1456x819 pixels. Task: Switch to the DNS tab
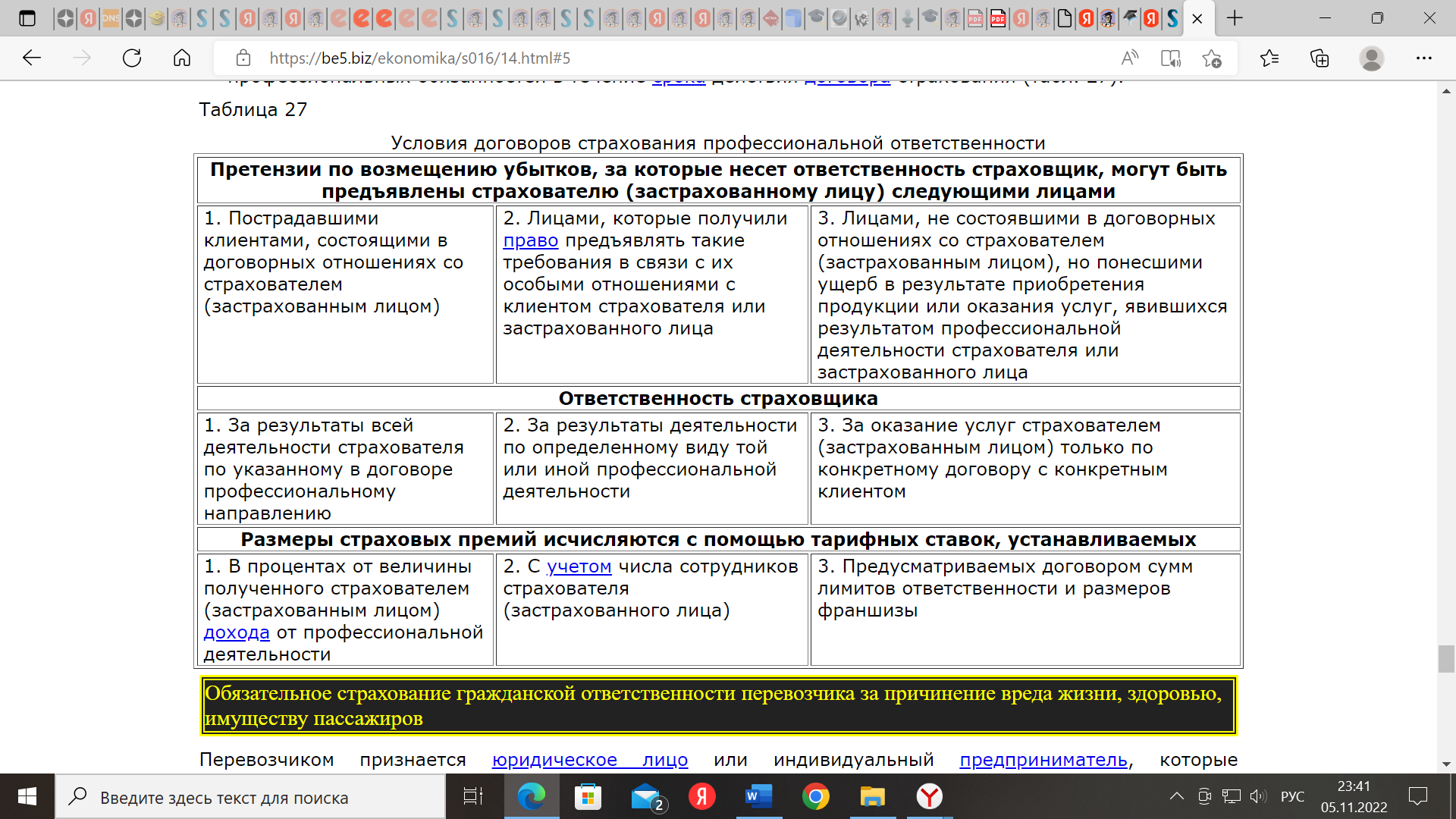(x=111, y=18)
